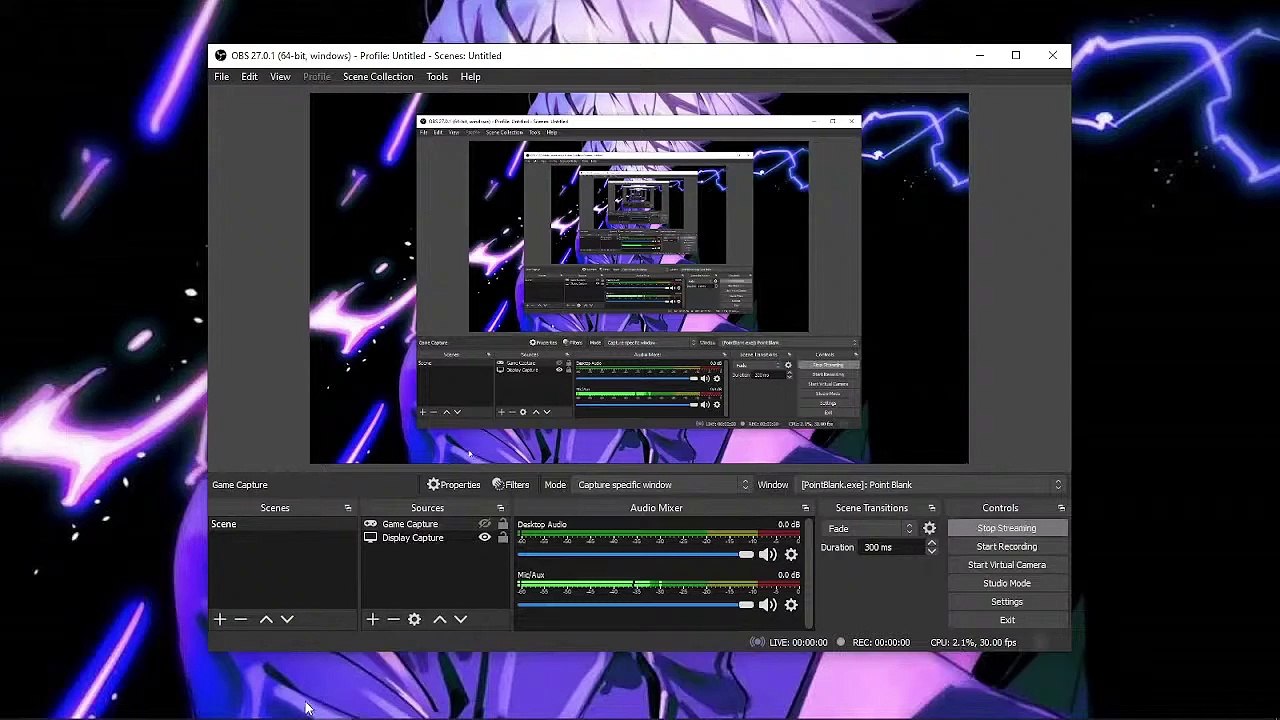Undock the Scene Transitions panel
The width and height of the screenshot is (1280, 720).
tap(932, 508)
